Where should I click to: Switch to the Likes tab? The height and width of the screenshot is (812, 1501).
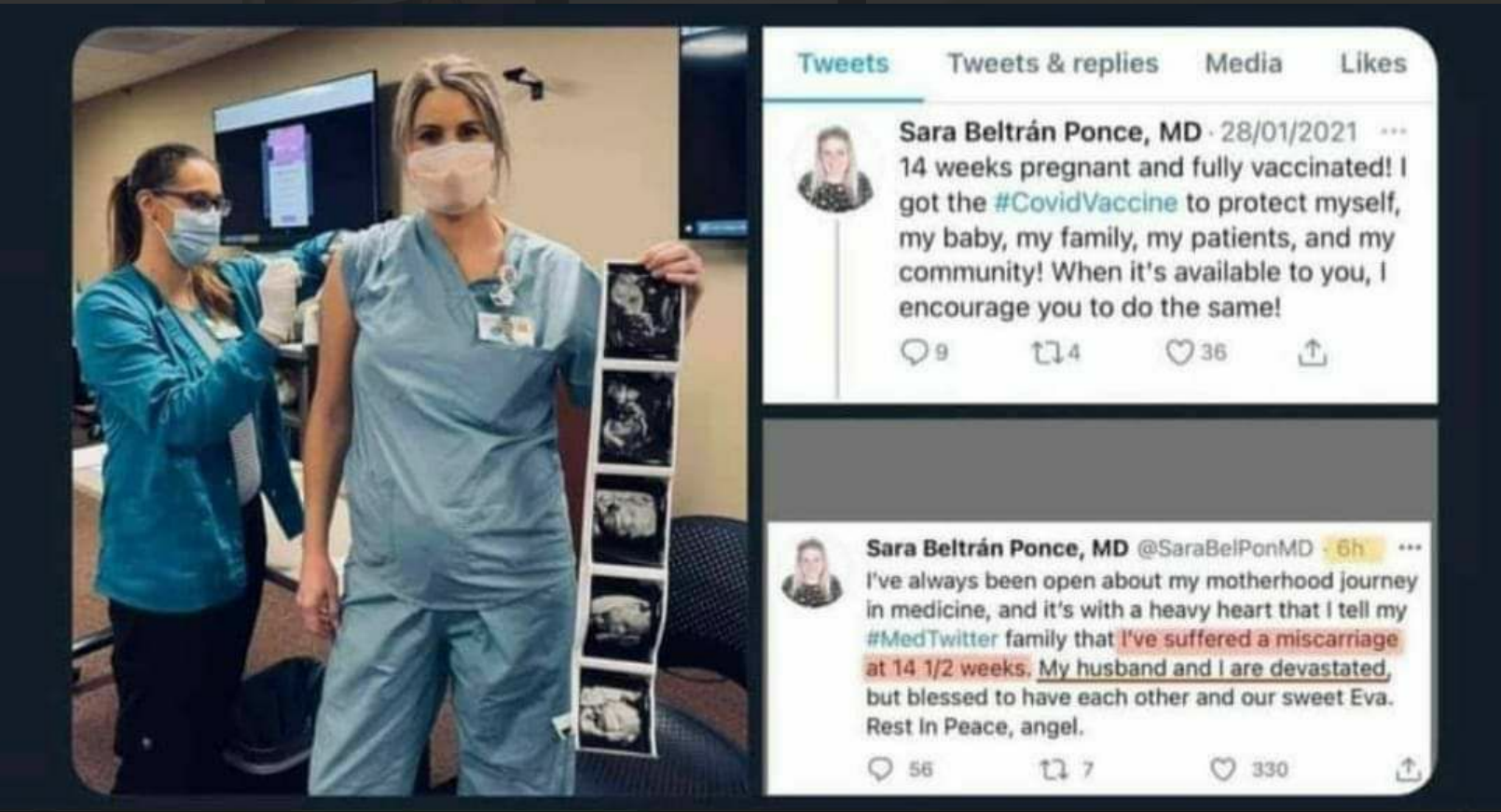1372,63
